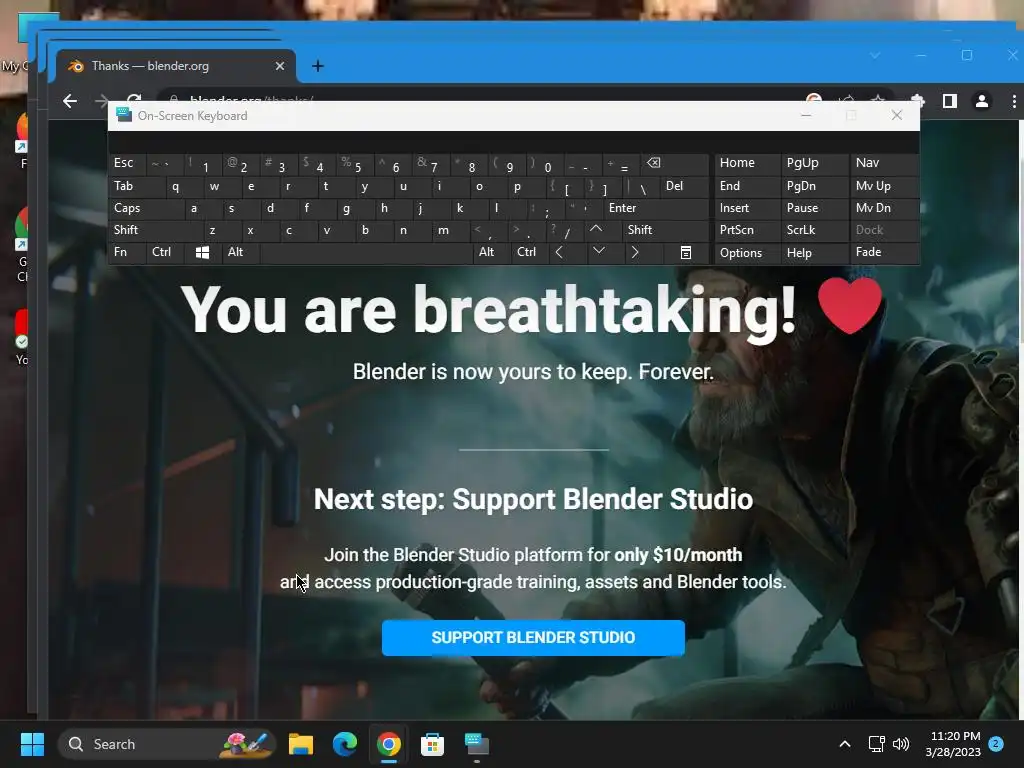Toggle the ScrLk key
1024x768 pixels.
pos(814,230)
